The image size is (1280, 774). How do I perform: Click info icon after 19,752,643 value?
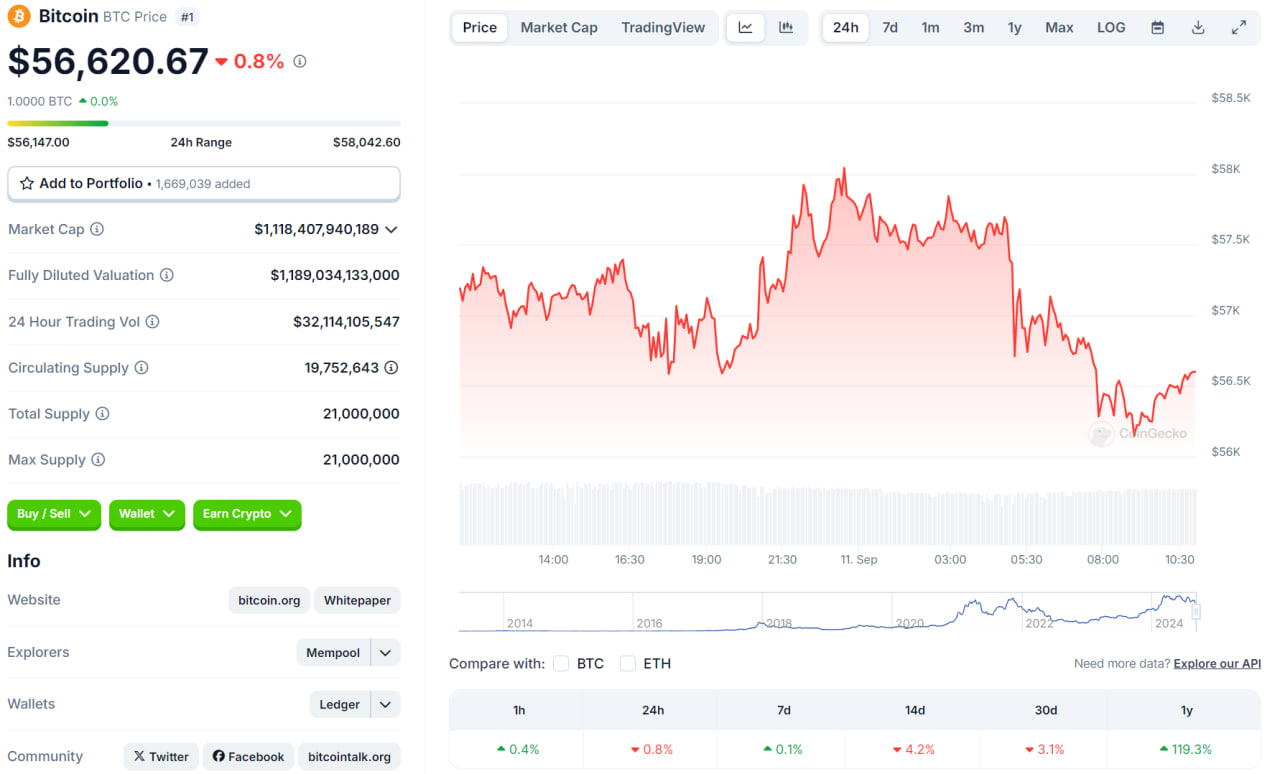coord(391,368)
